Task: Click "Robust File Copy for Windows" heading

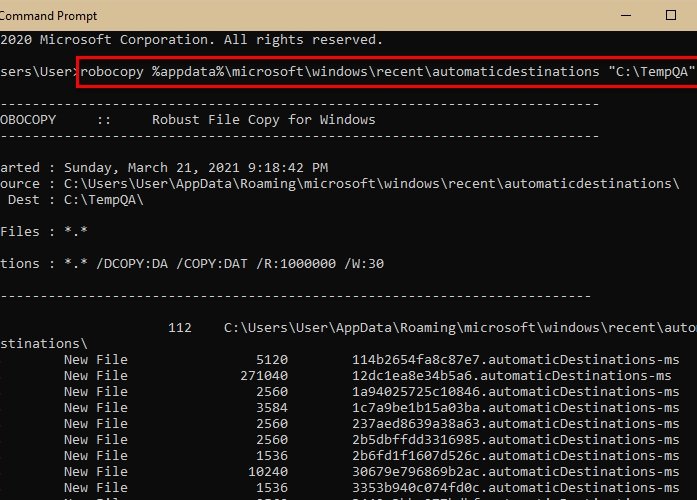Action: pyautogui.click(x=264, y=120)
